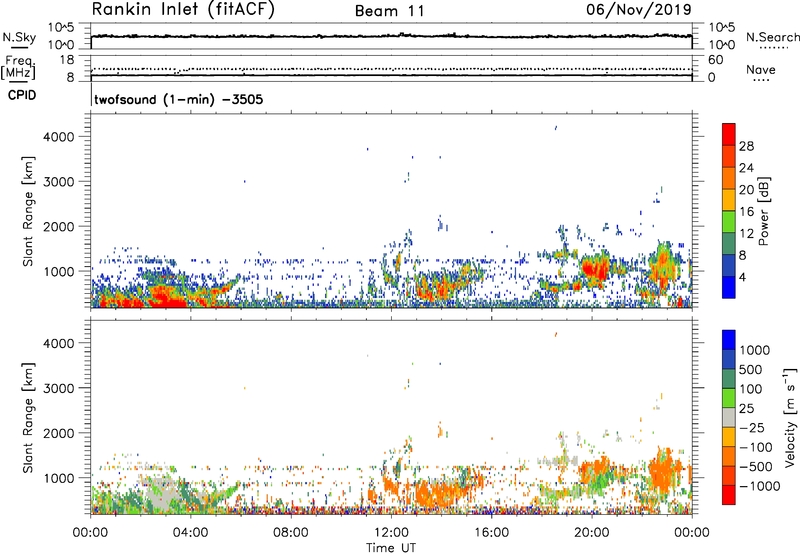The height and width of the screenshot is (554, 800).
Task: Click the date '06/Nov/2019'
Action: click(639, 9)
